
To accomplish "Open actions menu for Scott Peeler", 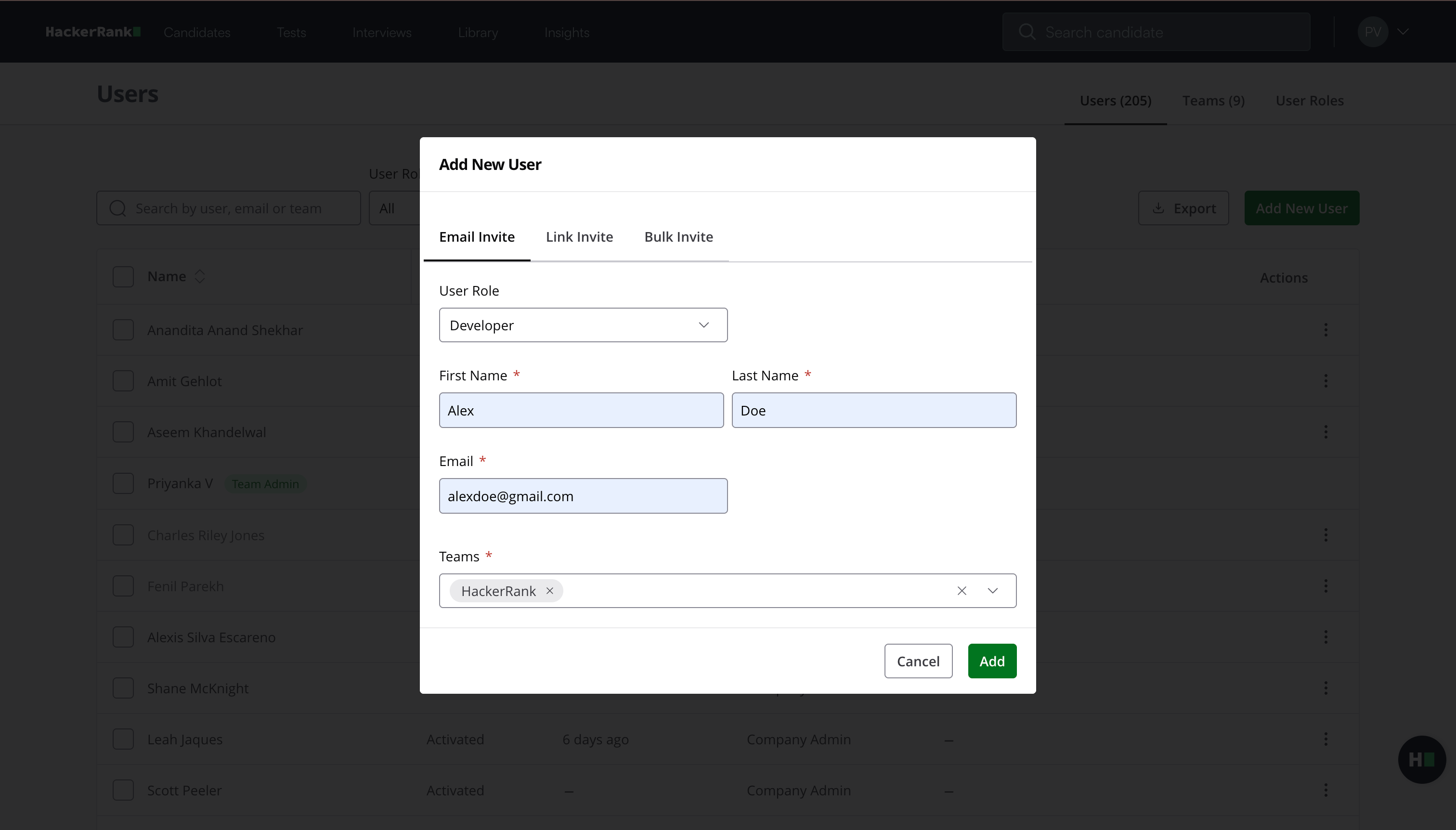I will [1326, 790].
